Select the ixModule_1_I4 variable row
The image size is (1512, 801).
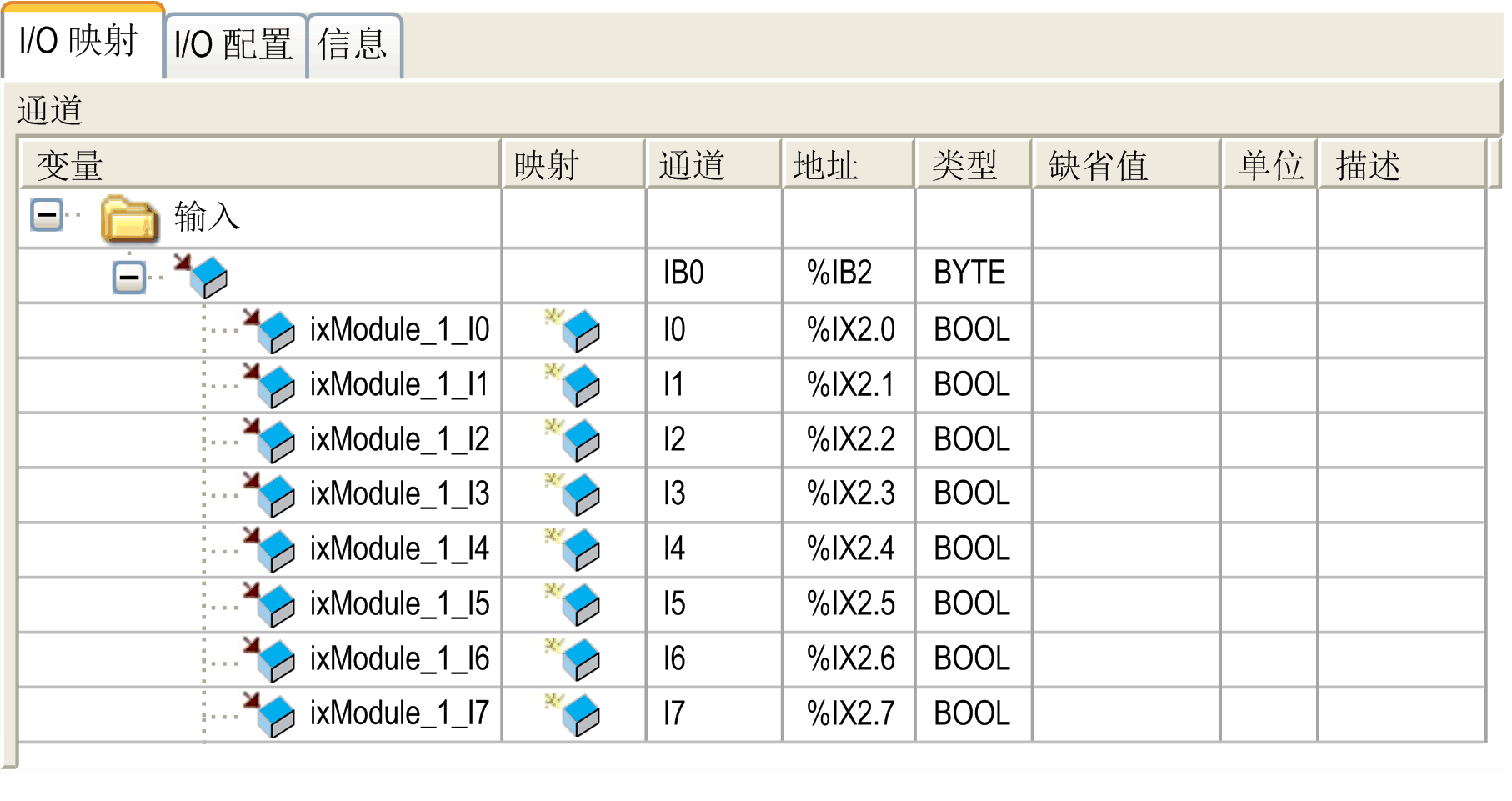[x=399, y=549]
